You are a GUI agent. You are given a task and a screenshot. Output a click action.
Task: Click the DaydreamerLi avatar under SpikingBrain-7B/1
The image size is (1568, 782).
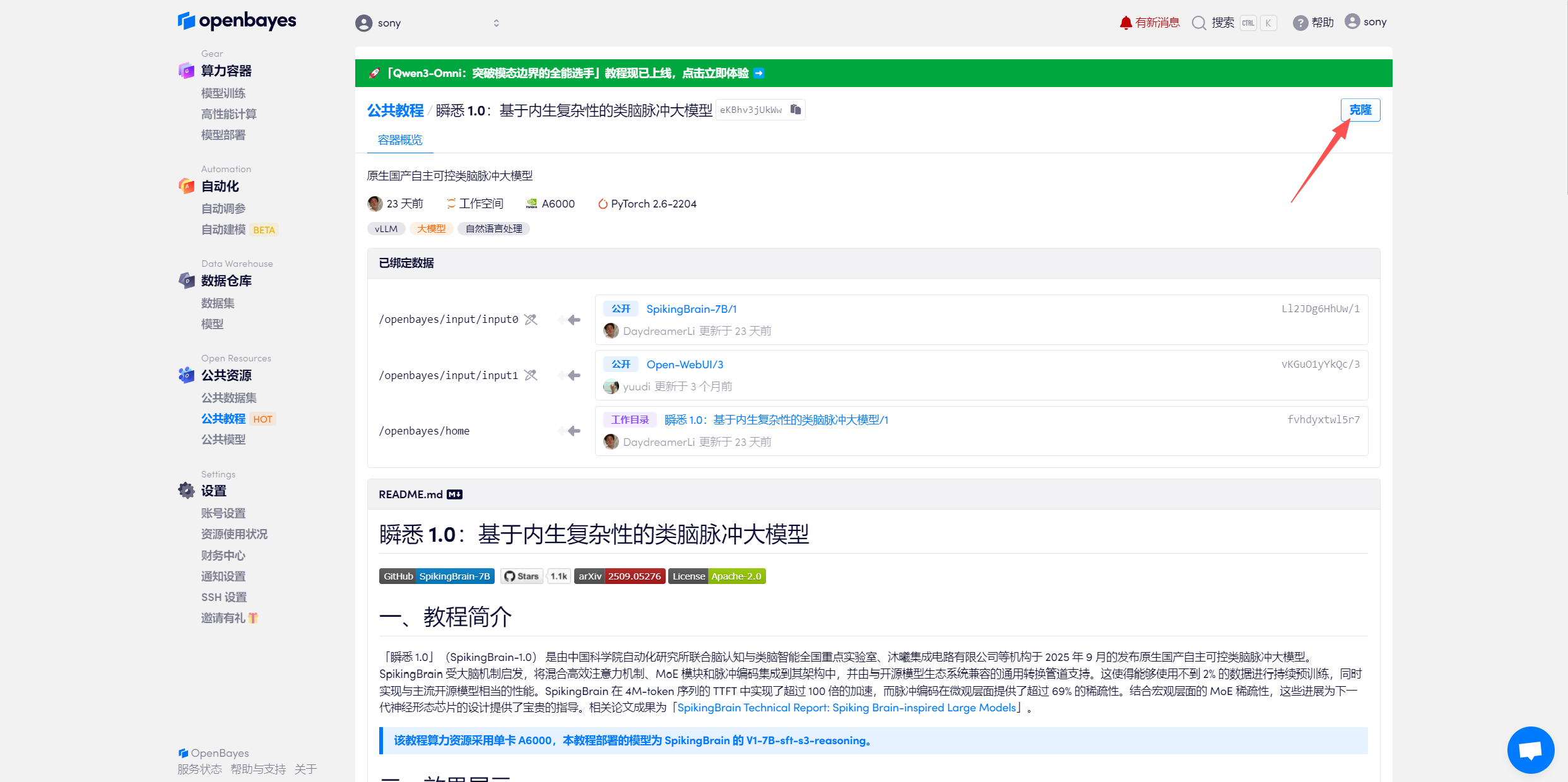611,331
